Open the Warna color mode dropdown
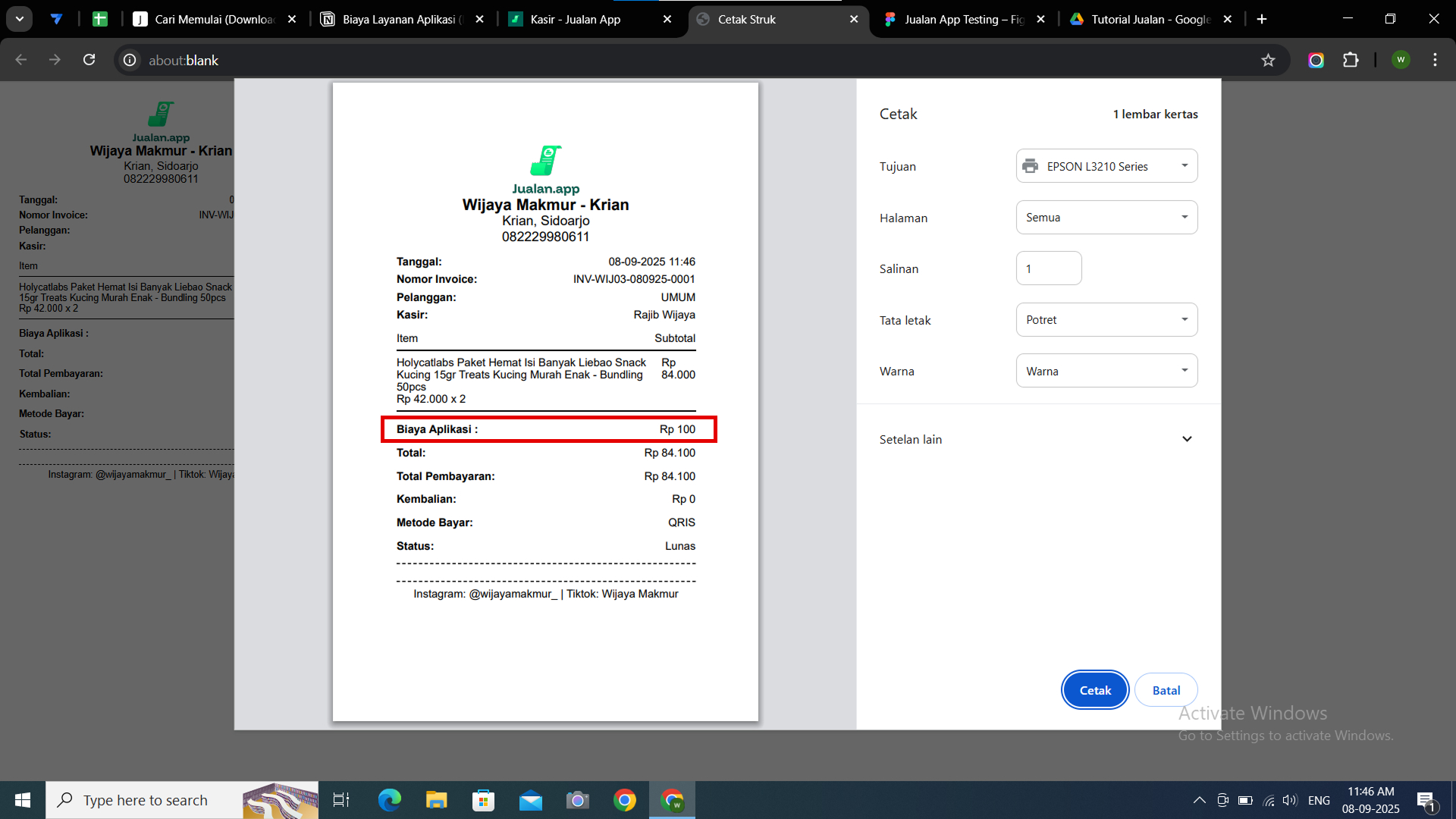Screen dimensions: 1456x819 1106,371
